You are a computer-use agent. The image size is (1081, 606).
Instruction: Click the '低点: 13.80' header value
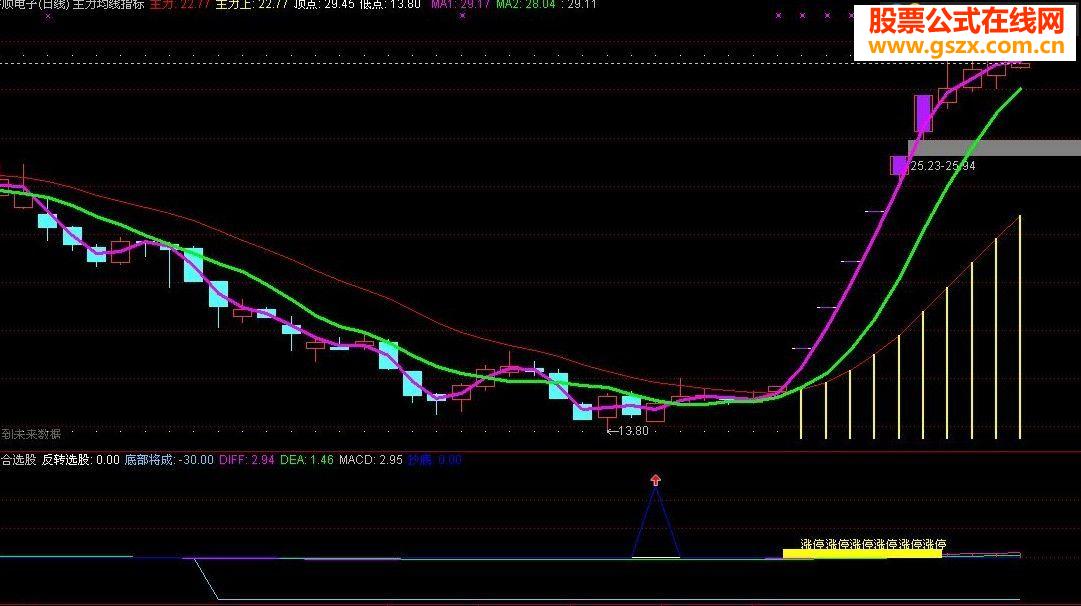390,4
